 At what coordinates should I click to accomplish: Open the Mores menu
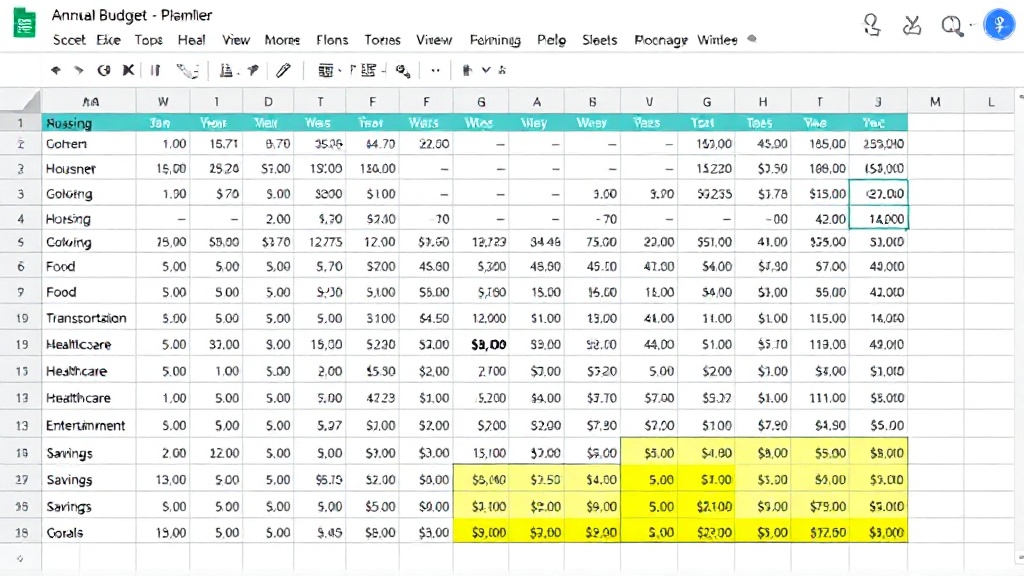(x=282, y=40)
